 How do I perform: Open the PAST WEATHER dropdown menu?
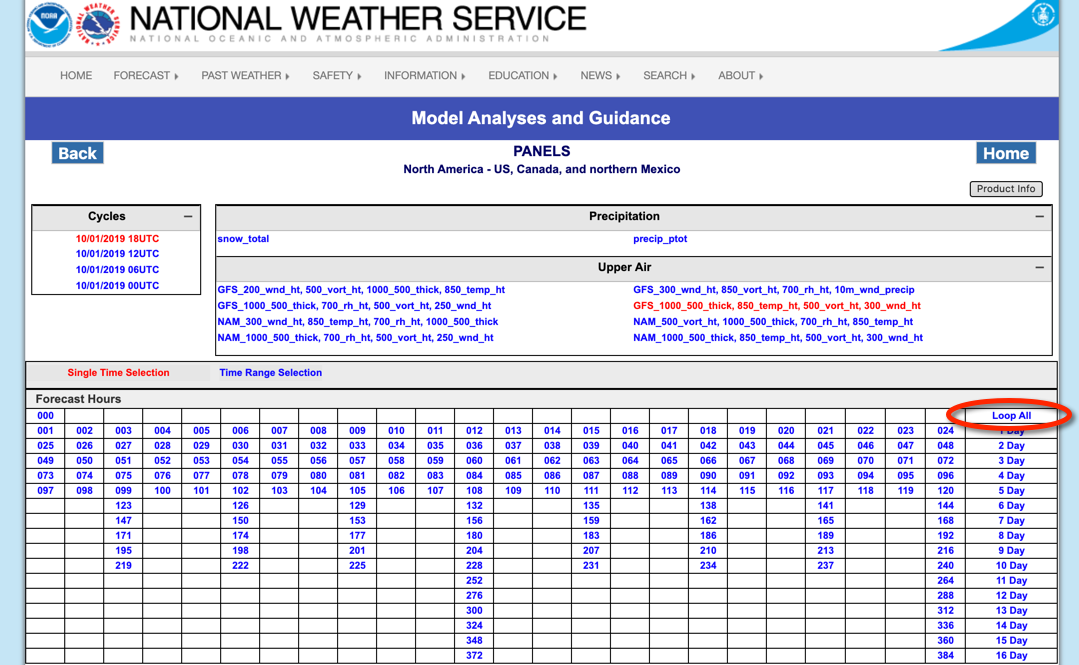[245, 76]
